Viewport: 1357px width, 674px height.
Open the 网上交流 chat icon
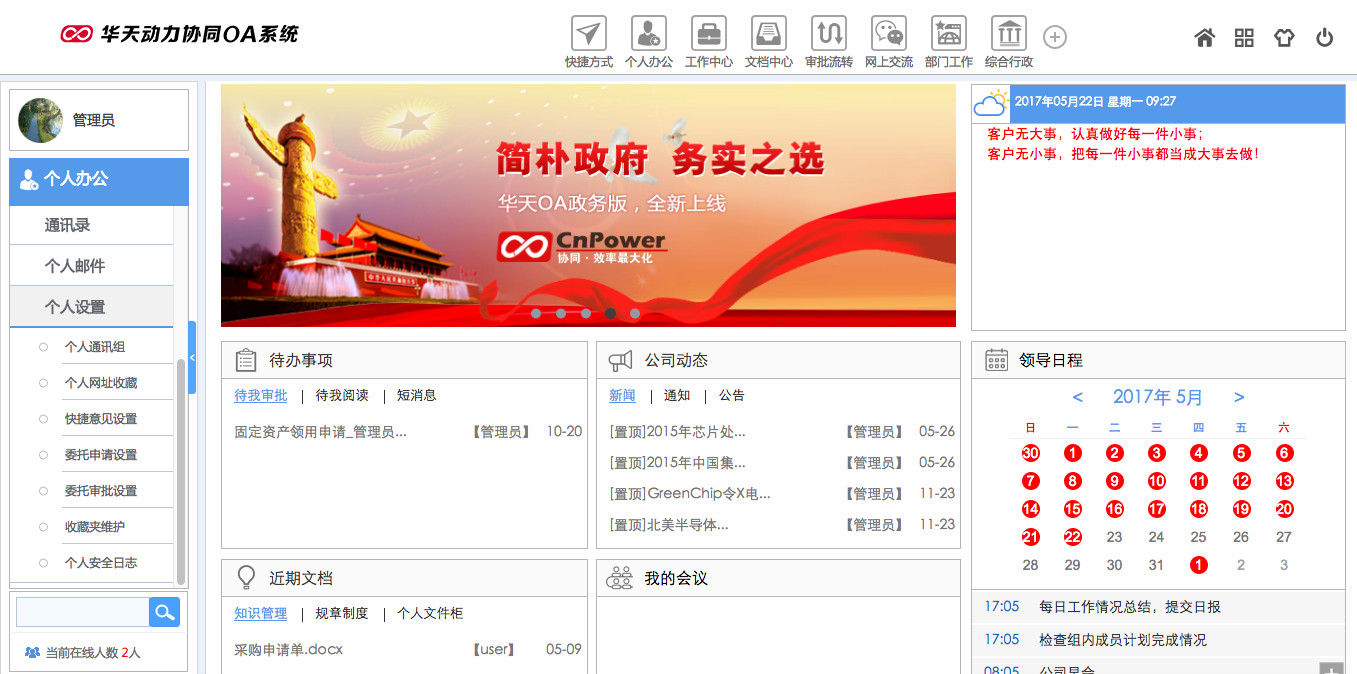click(x=889, y=34)
